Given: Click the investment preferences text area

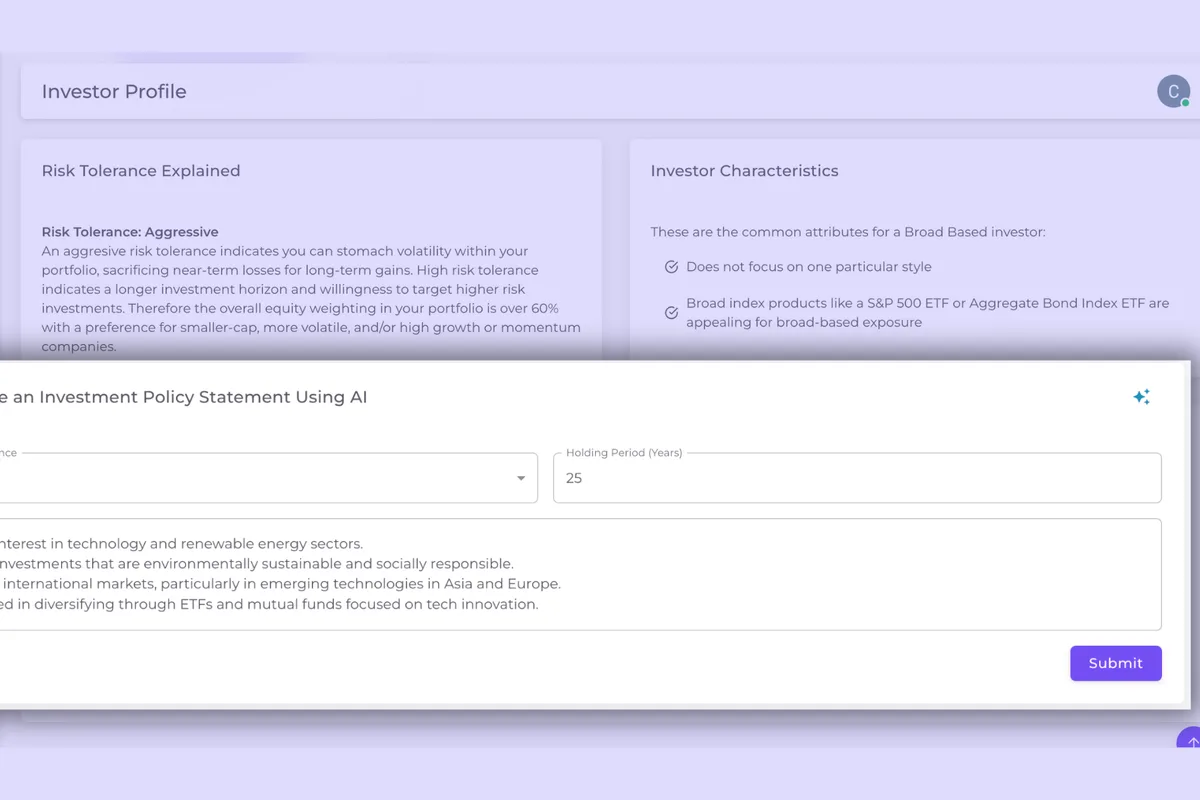Looking at the screenshot, I should coord(580,574).
